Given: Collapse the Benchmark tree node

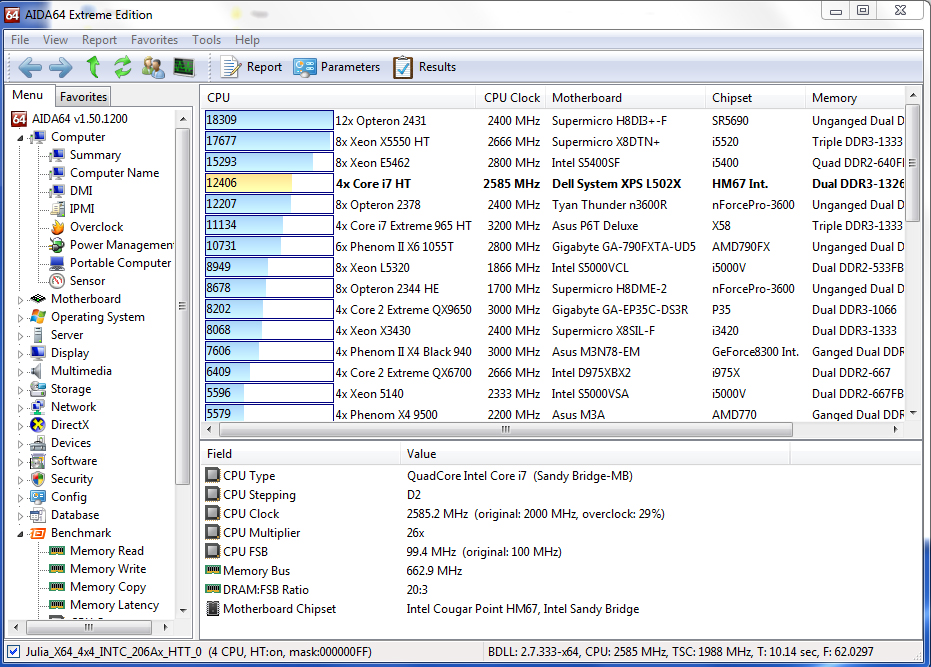Looking at the screenshot, I should [x=20, y=534].
